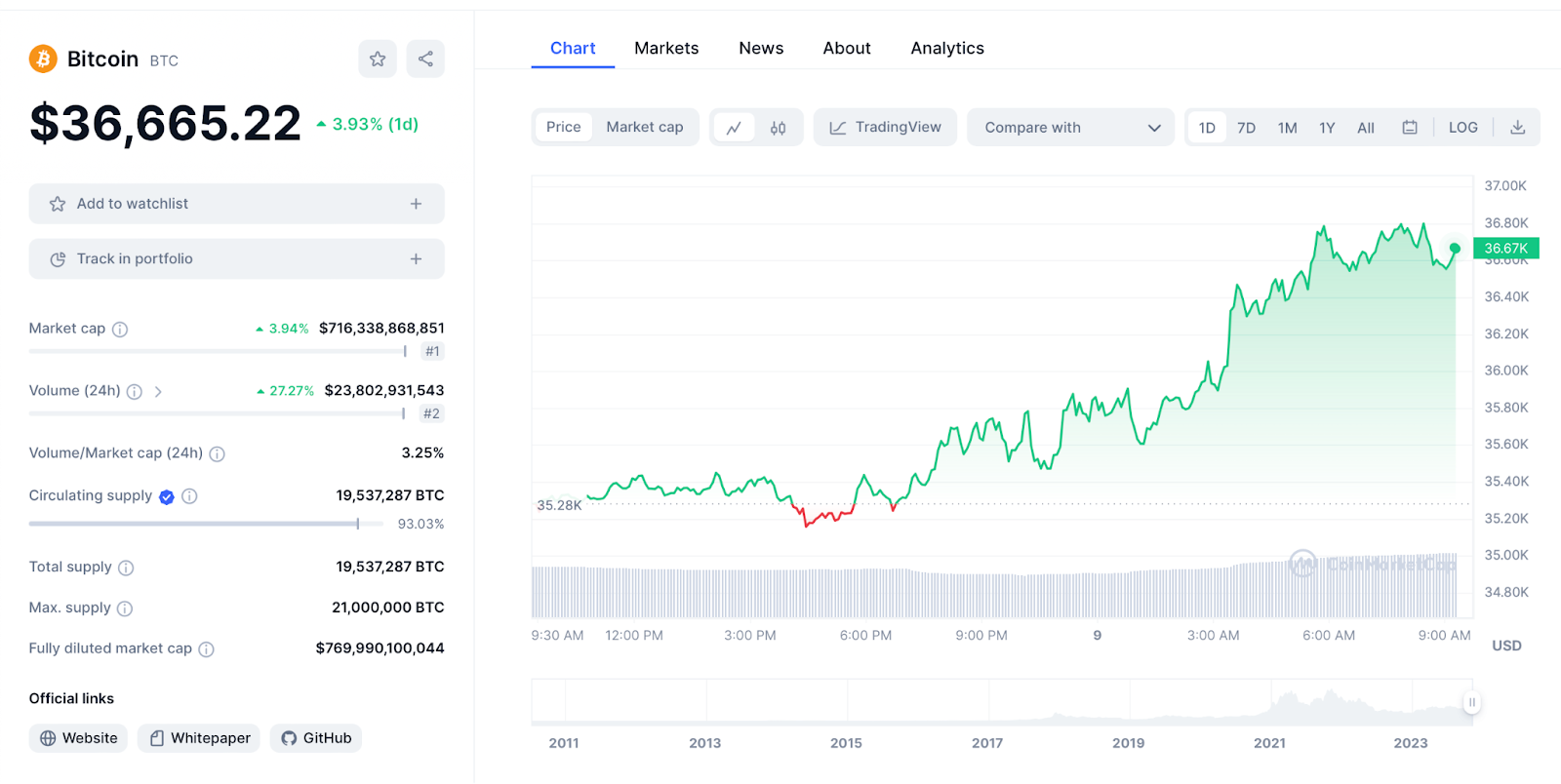Click the plus icon on Add to watchlist

(416, 204)
